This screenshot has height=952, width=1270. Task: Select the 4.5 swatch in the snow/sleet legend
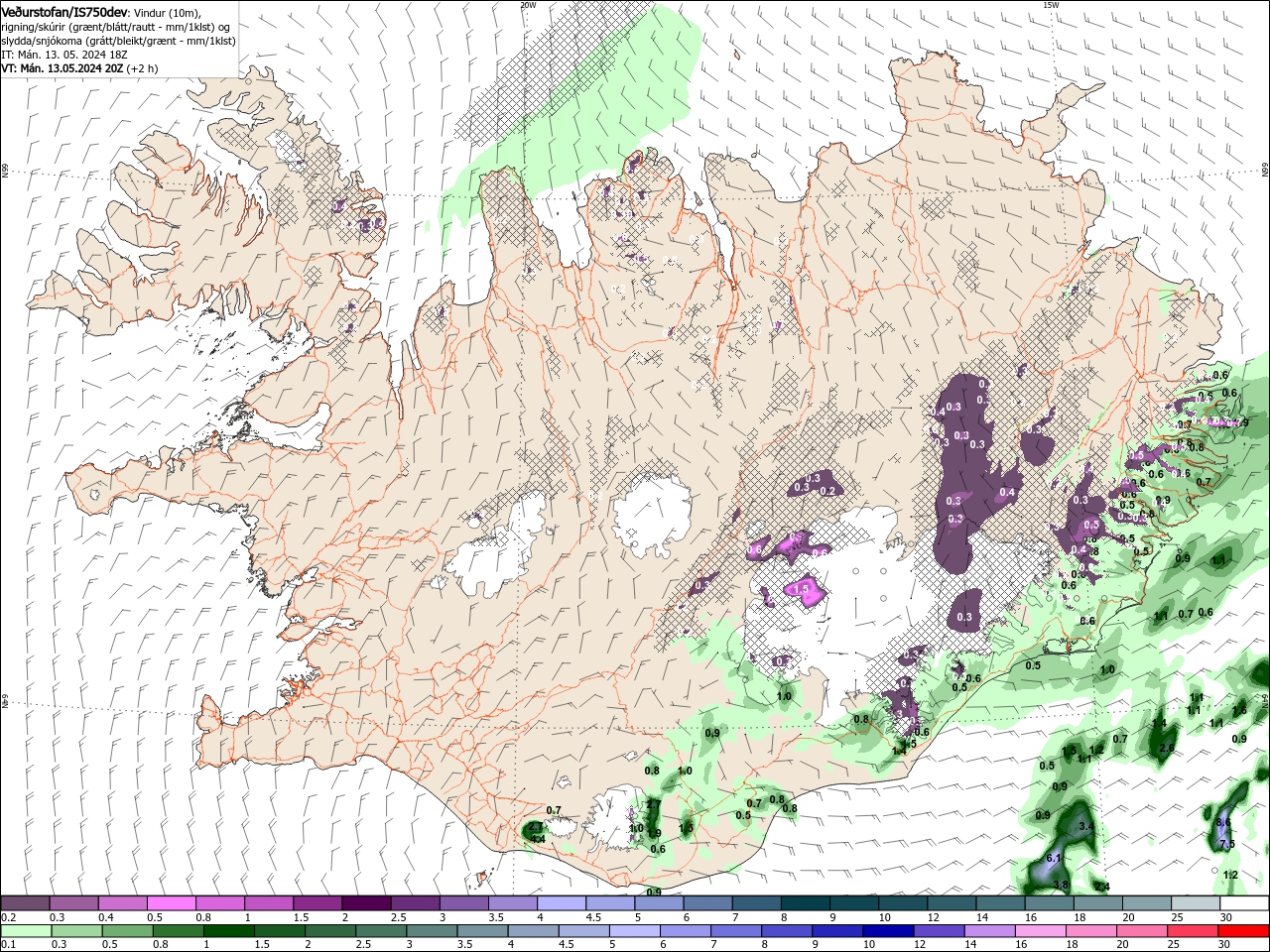[608, 903]
